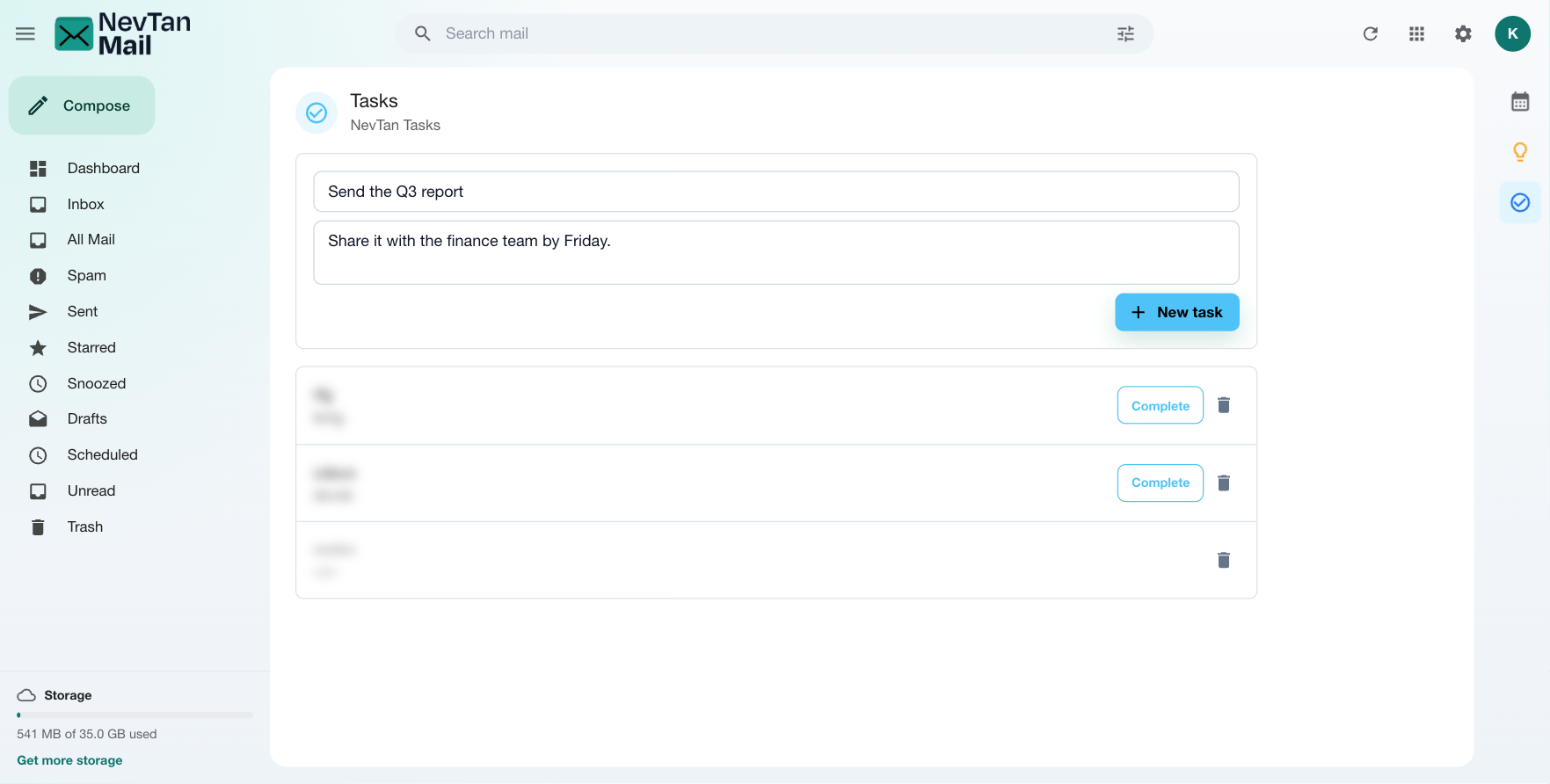This screenshot has width=1550, height=784.
Task: Delete the first task in the list
Action: click(1224, 405)
